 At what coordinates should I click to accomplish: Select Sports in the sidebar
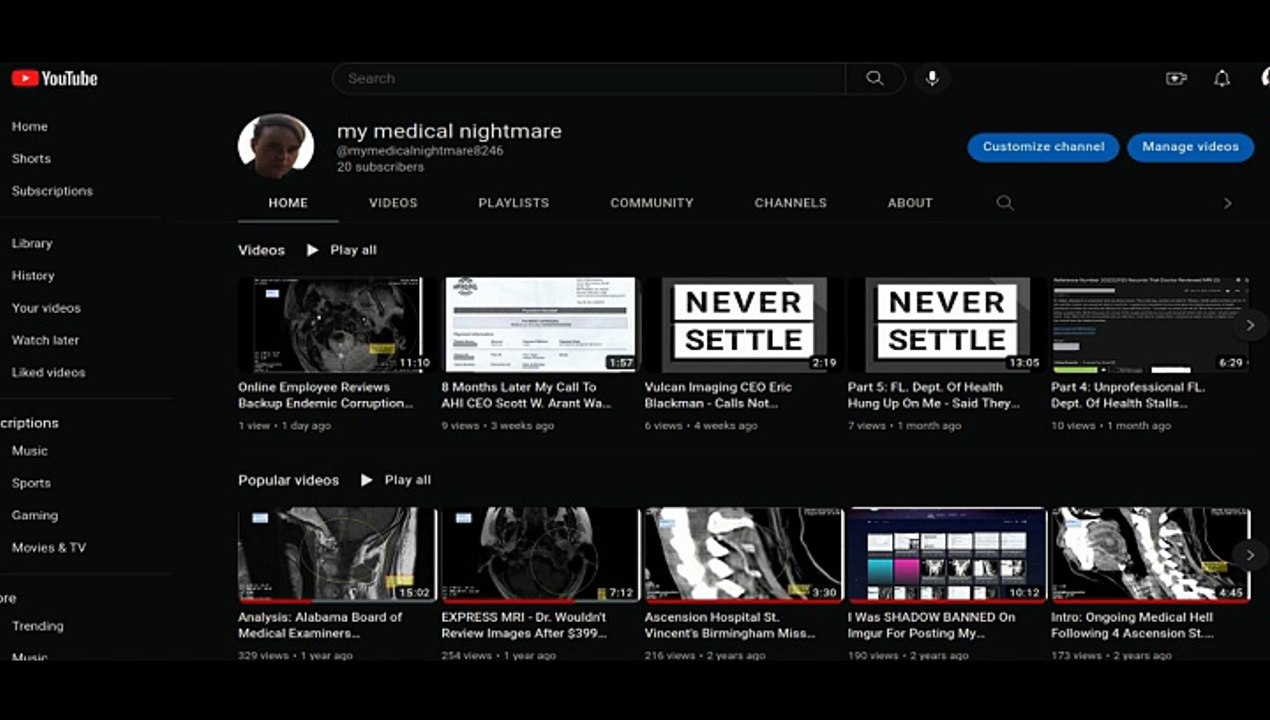pos(31,483)
